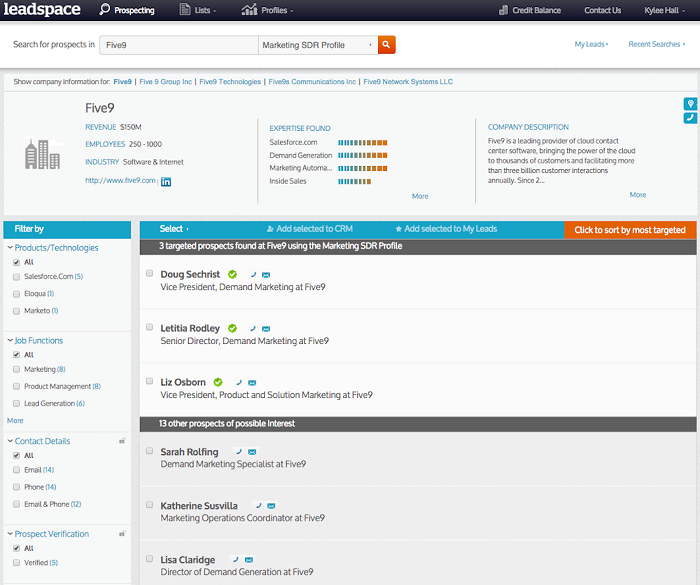Click the orange search magnifier button

(386, 45)
